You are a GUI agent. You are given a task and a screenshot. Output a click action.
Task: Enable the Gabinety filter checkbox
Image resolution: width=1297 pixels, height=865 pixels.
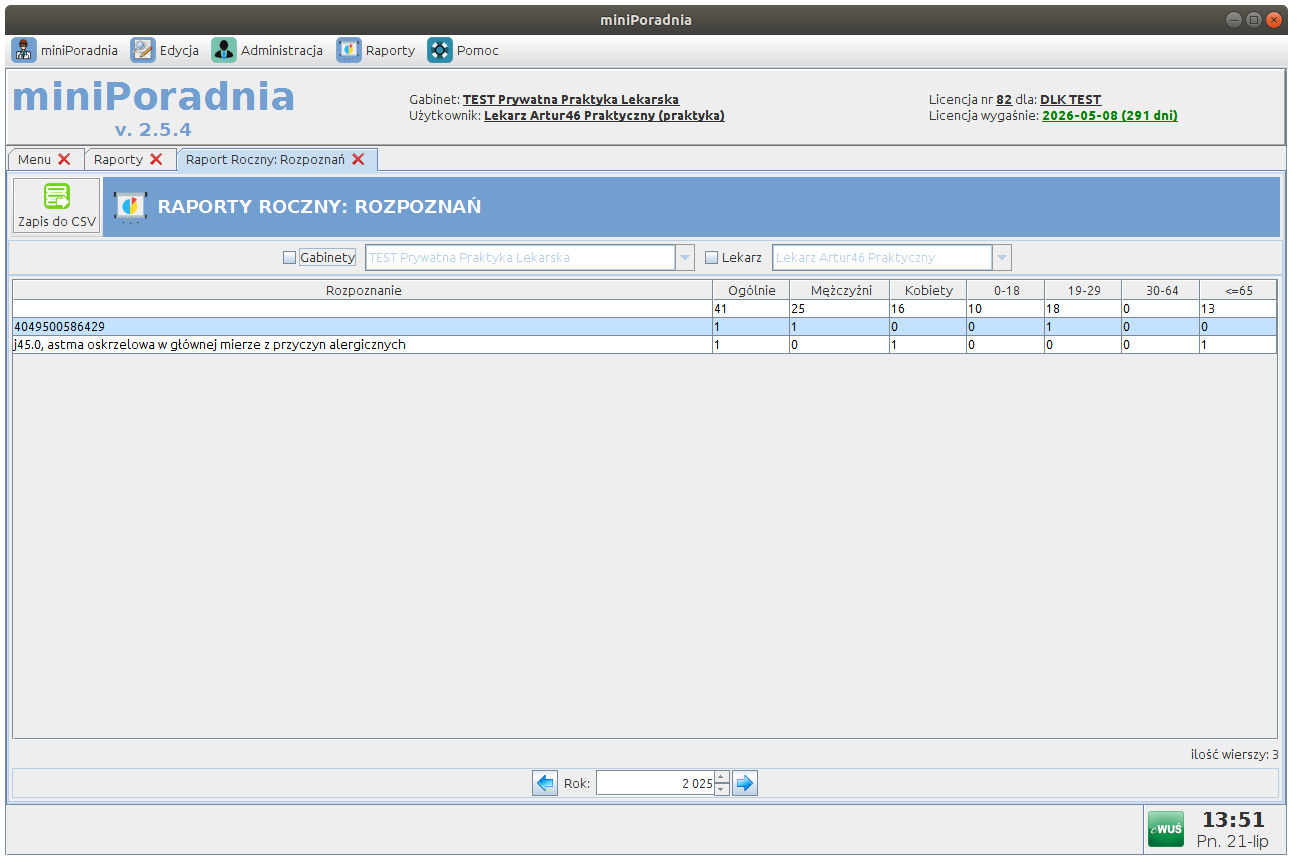click(x=290, y=258)
